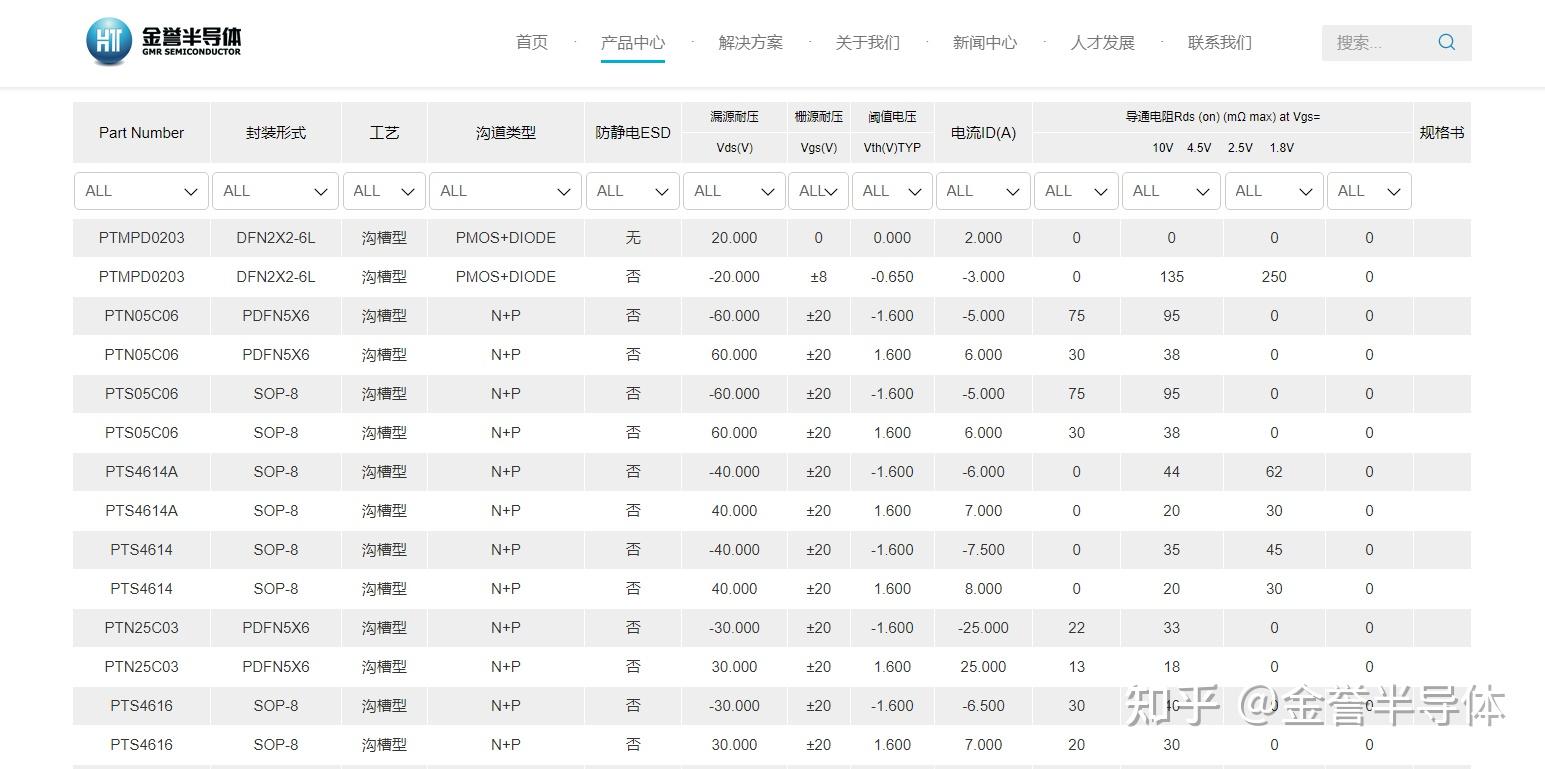Open the 解决方案 menu item

click(x=751, y=42)
